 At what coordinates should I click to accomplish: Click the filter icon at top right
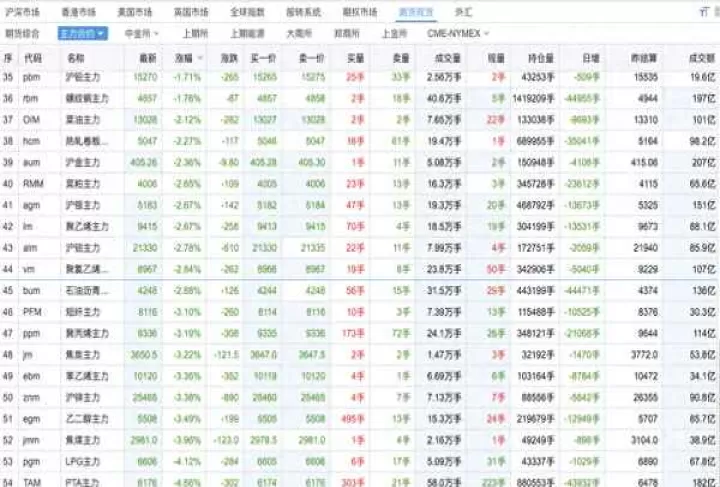[x=704, y=12]
